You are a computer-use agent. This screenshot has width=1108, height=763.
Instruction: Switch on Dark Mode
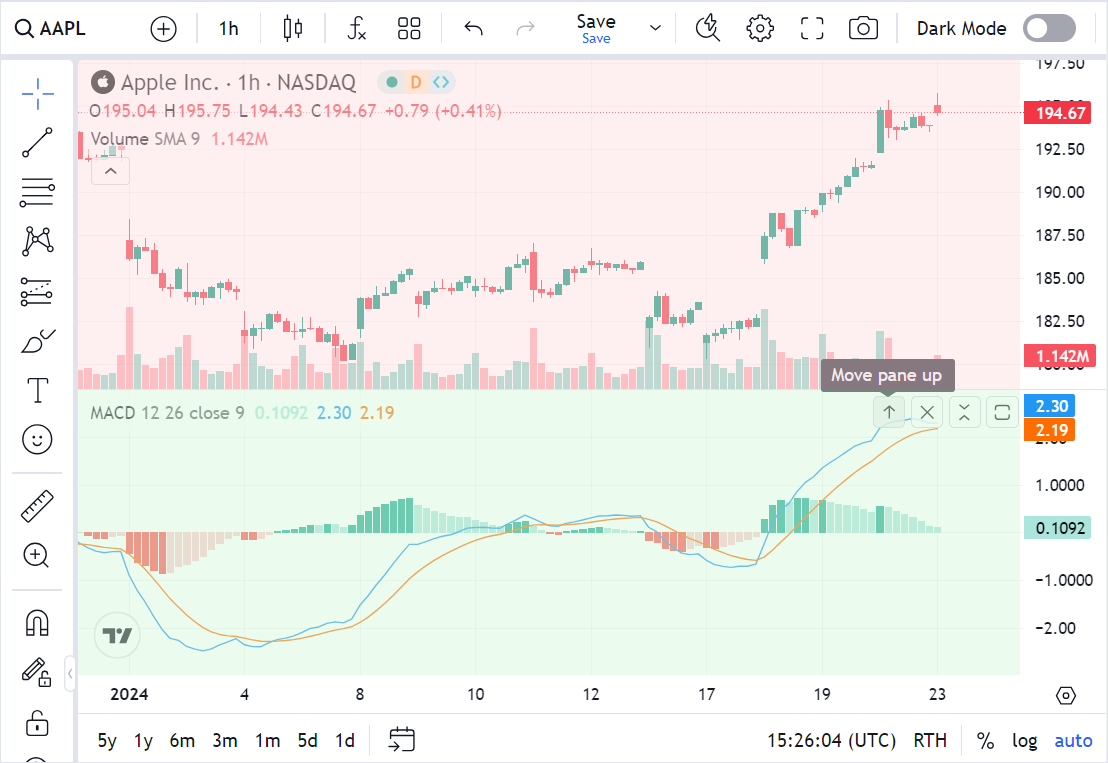[x=1048, y=28]
